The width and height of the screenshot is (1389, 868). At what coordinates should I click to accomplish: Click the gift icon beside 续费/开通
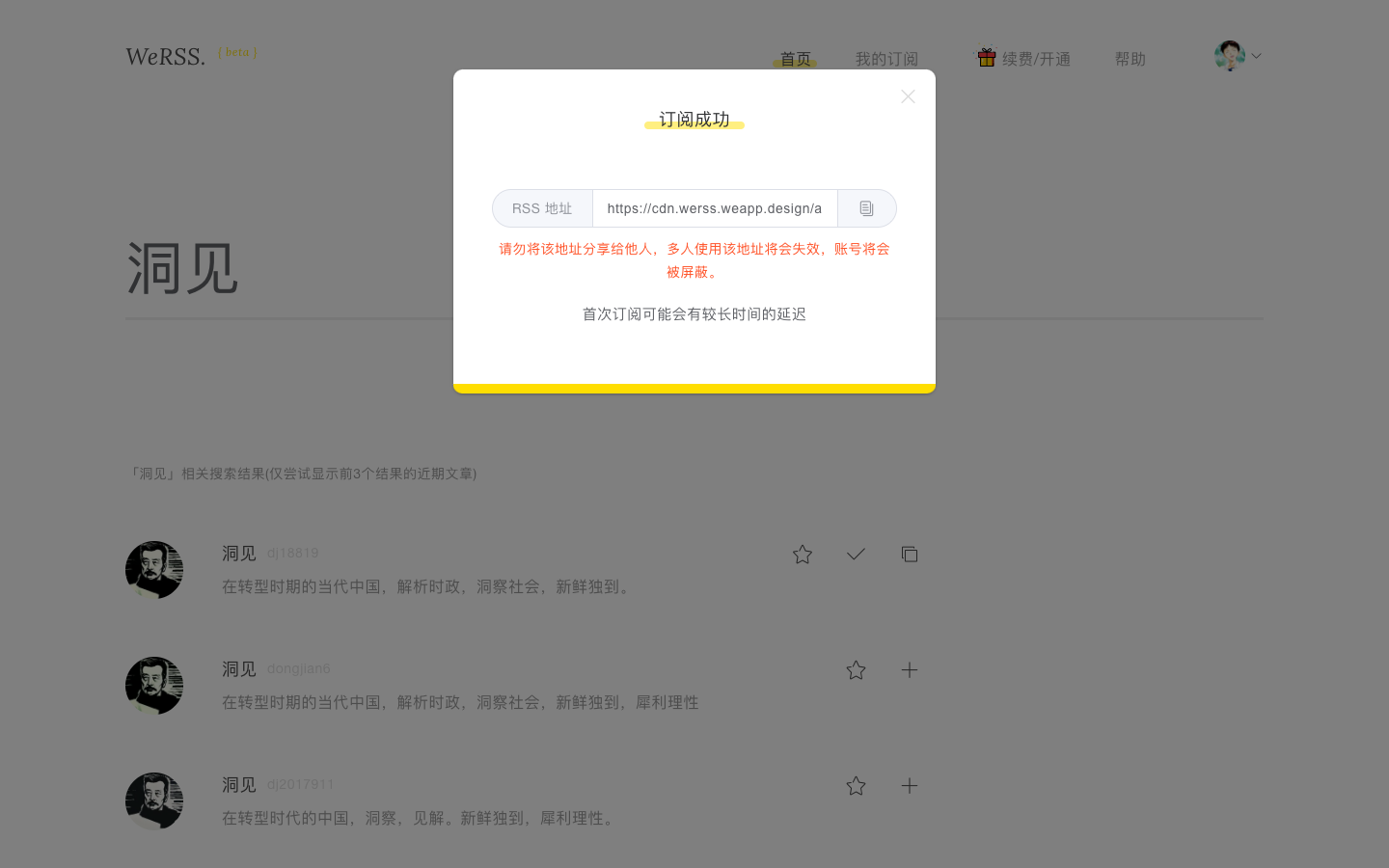point(986,57)
